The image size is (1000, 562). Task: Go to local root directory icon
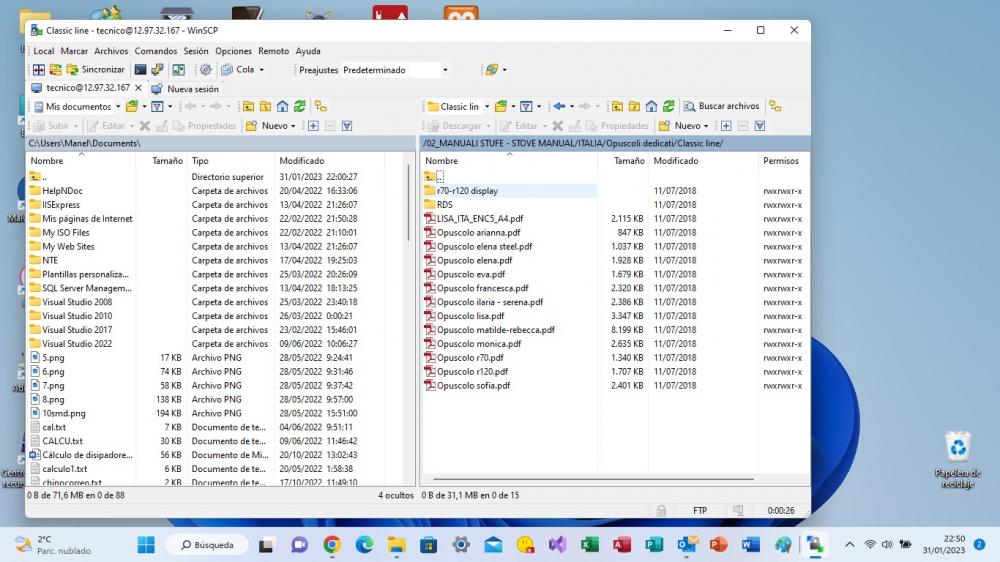click(265, 107)
